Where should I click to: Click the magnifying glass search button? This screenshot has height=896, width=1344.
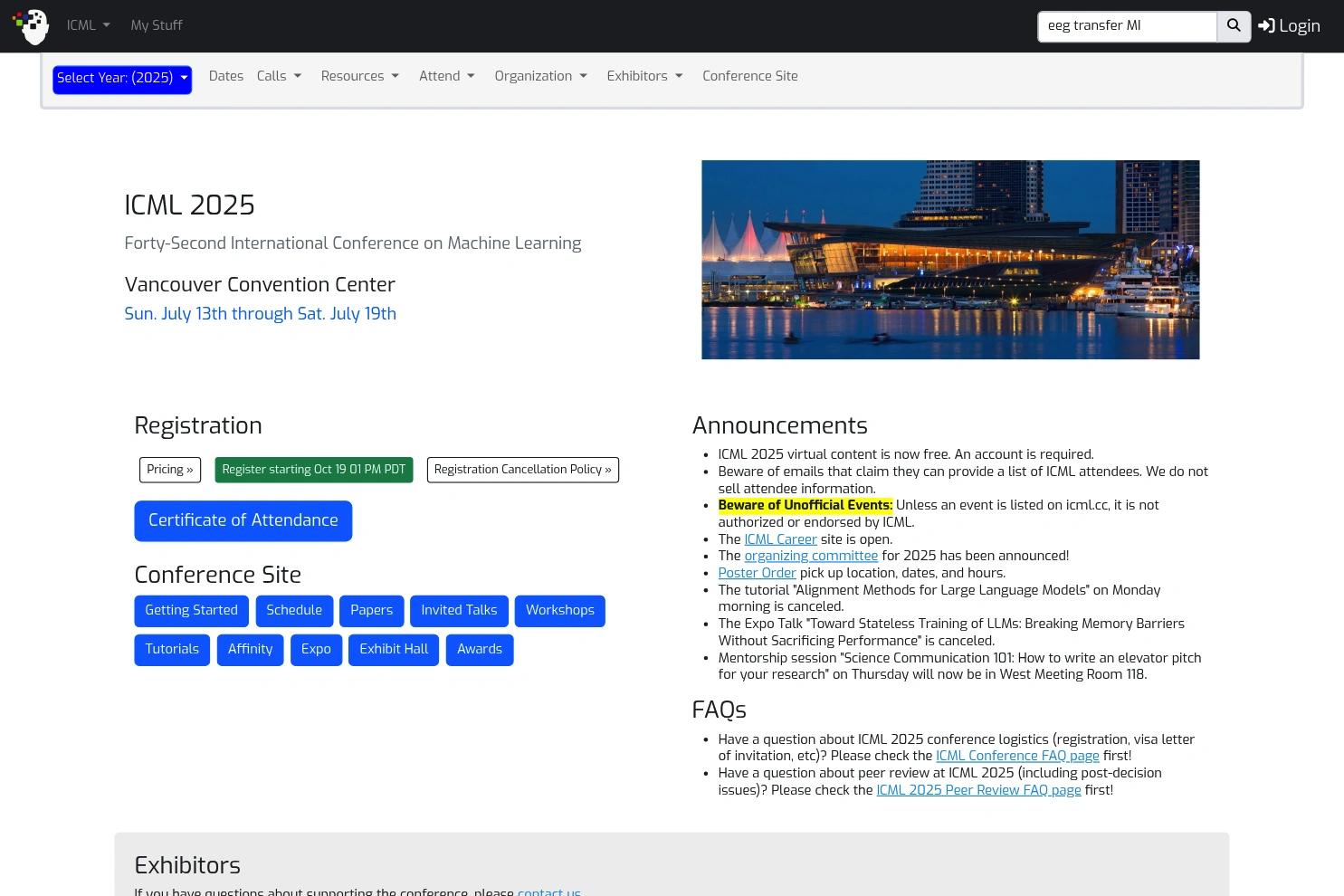pos(1234,26)
